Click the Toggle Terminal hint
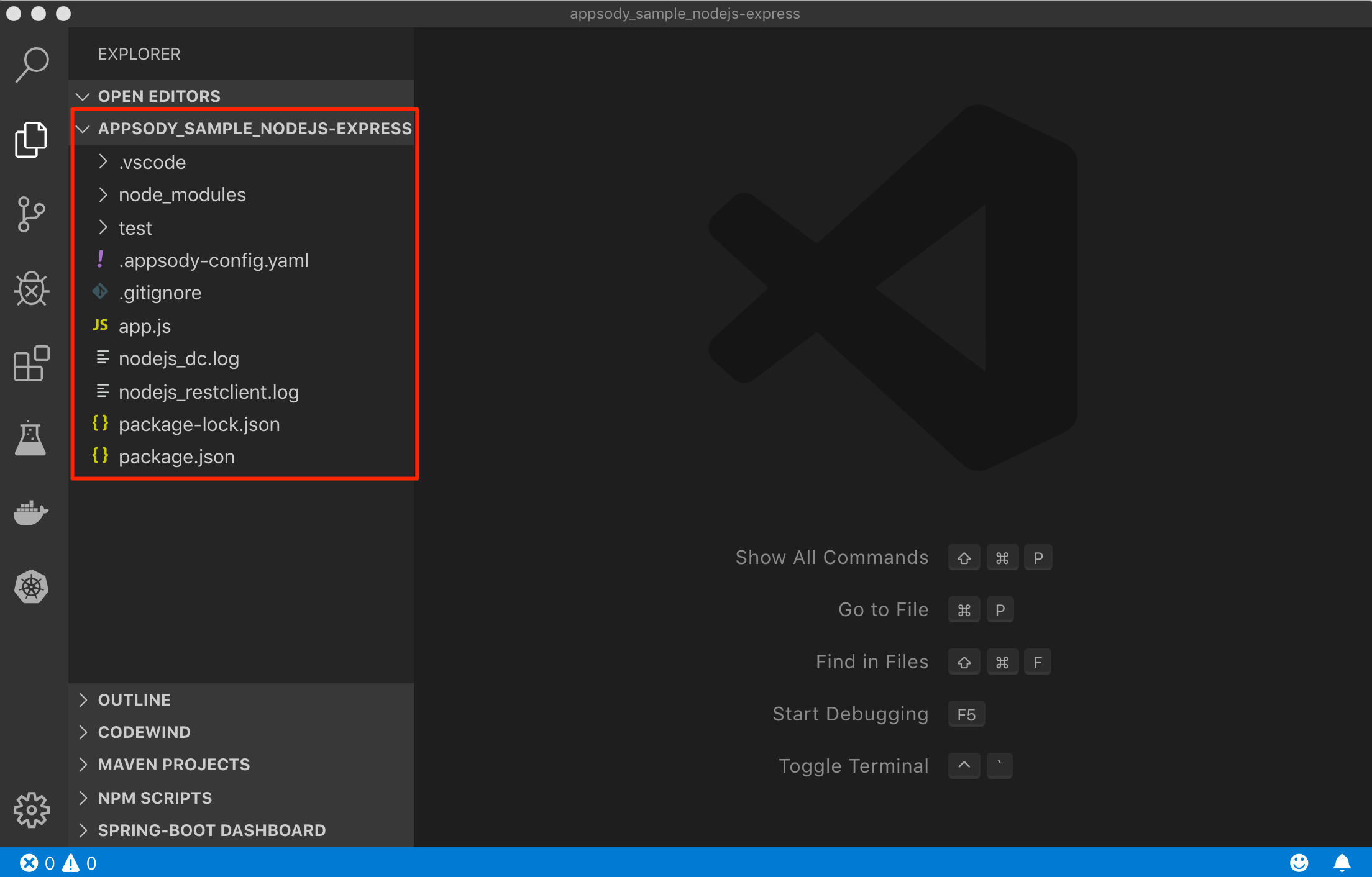 click(x=854, y=766)
